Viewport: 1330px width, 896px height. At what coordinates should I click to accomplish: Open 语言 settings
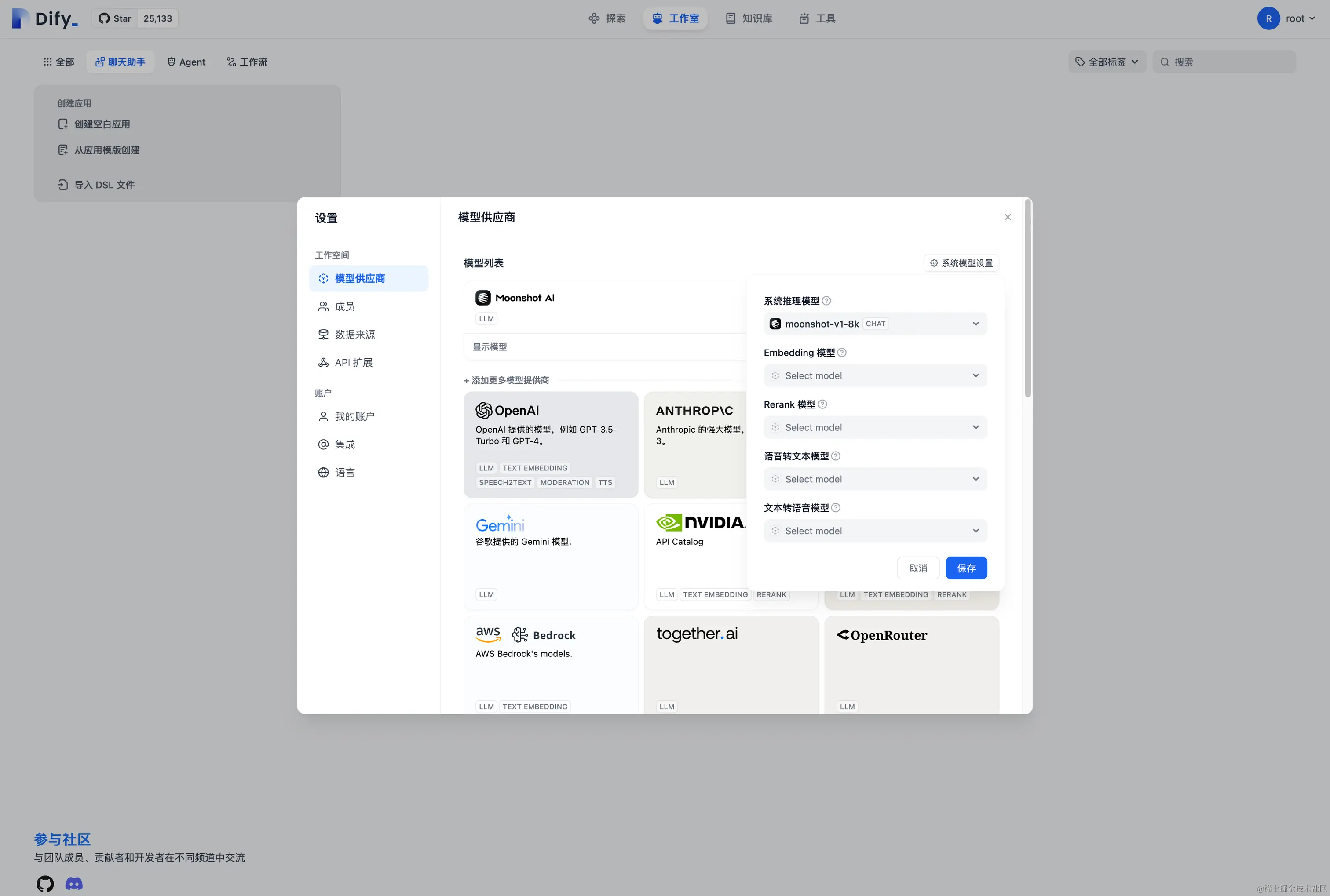pyautogui.click(x=369, y=473)
